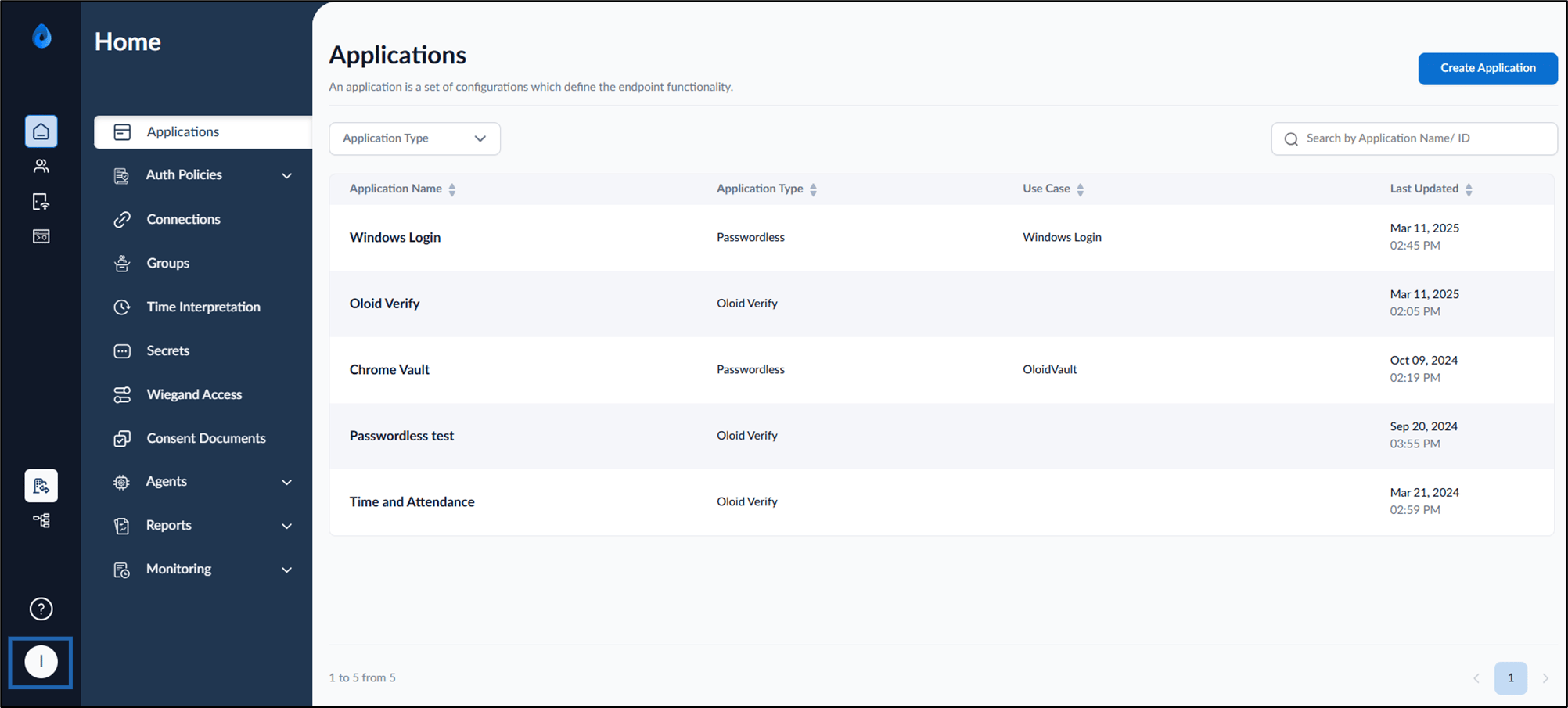Screen dimensions: 1568x708
Task: Select page 1 in pagination
Action: click(x=1510, y=678)
